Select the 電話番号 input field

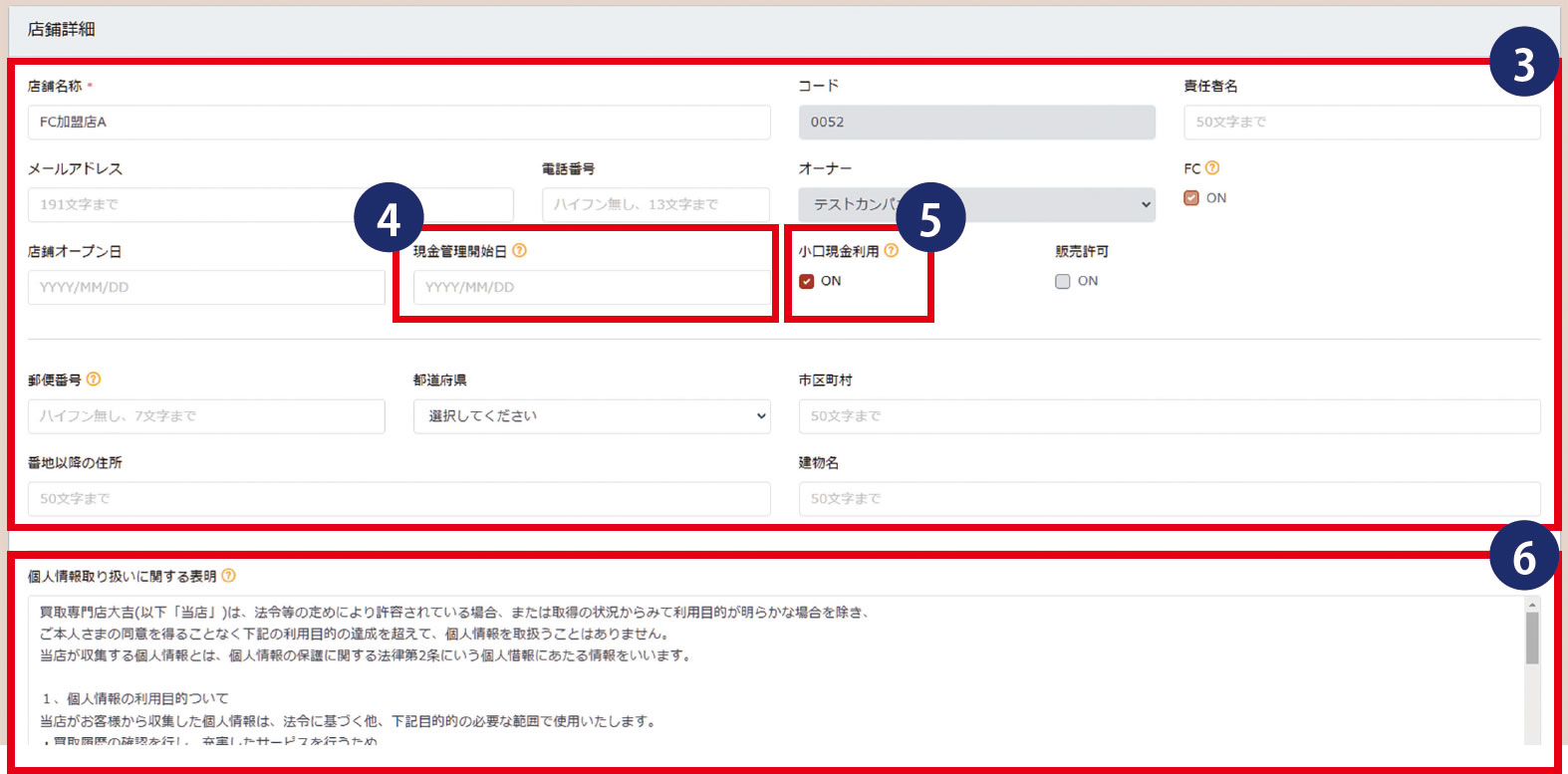tap(655, 205)
